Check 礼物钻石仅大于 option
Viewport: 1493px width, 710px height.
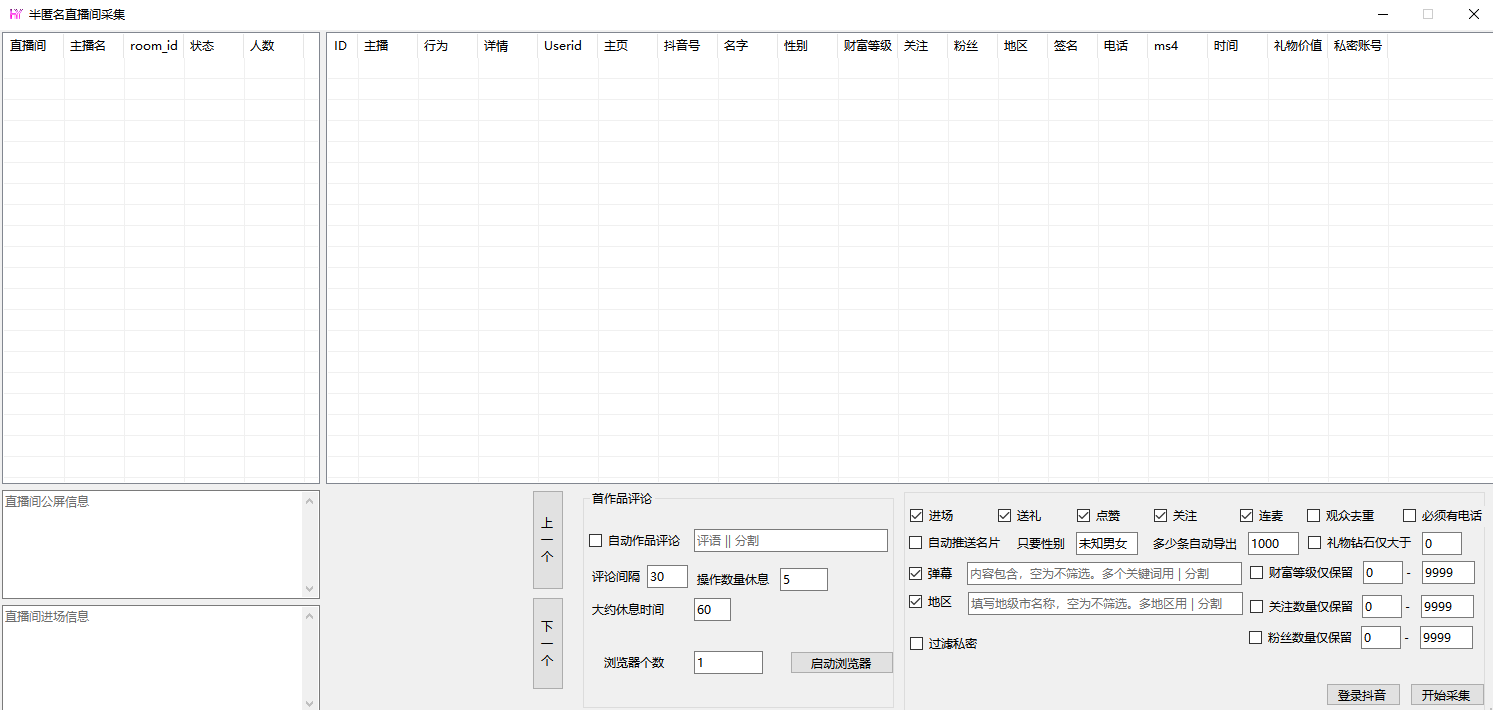pos(1314,543)
